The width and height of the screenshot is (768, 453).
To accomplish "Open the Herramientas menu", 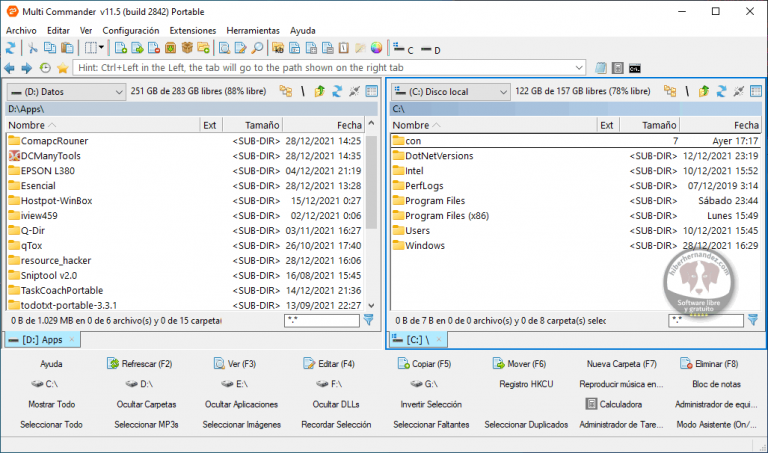I will click(253, 31).
